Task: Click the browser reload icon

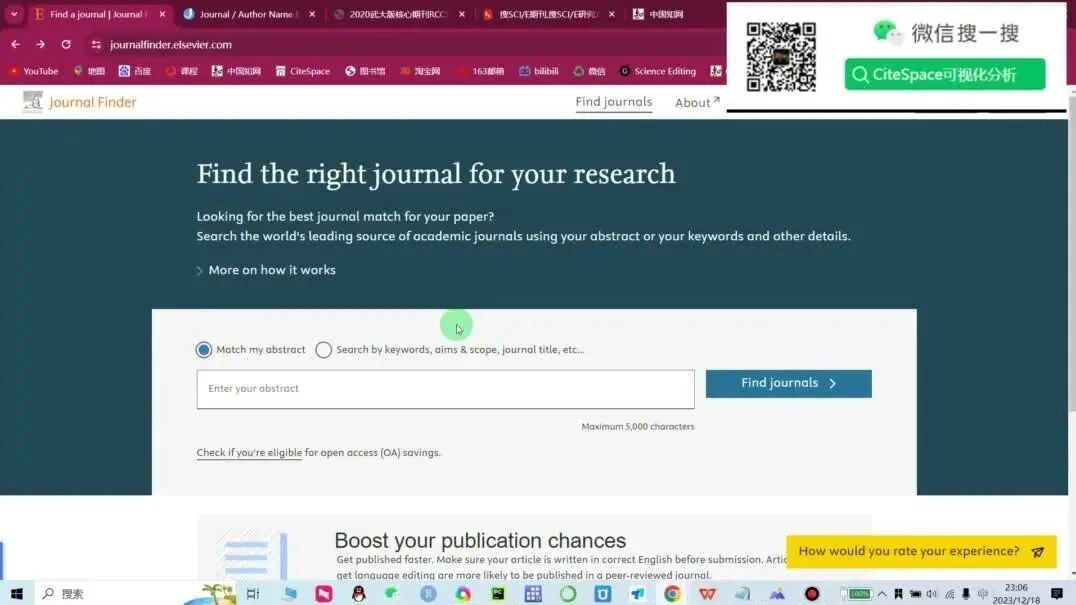Action: click(66, 45)
